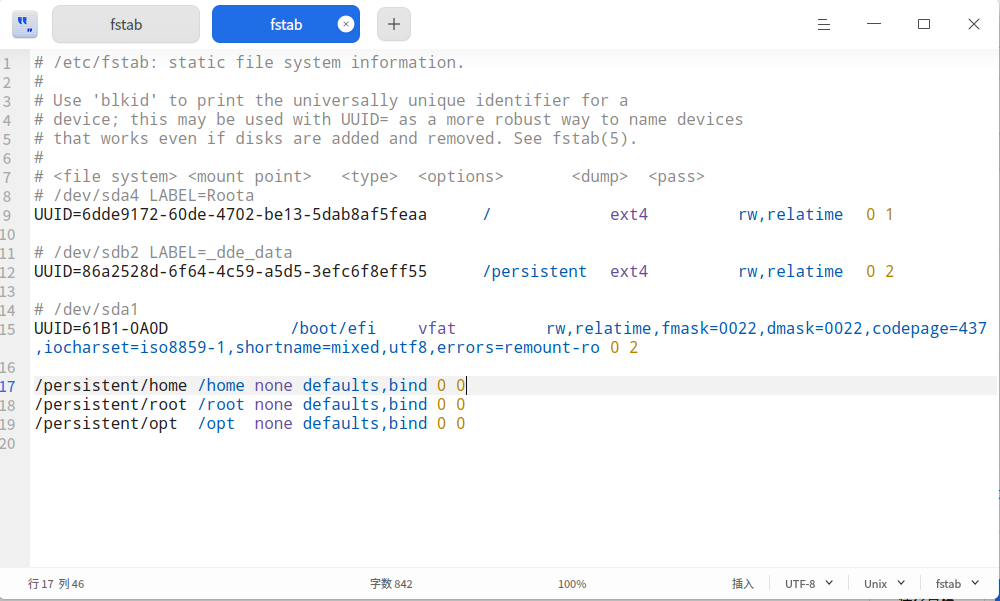Viewport: 1000px width, 601px height.
Task: Click /persistent/home on line 17
Action: tap(110, 385)
